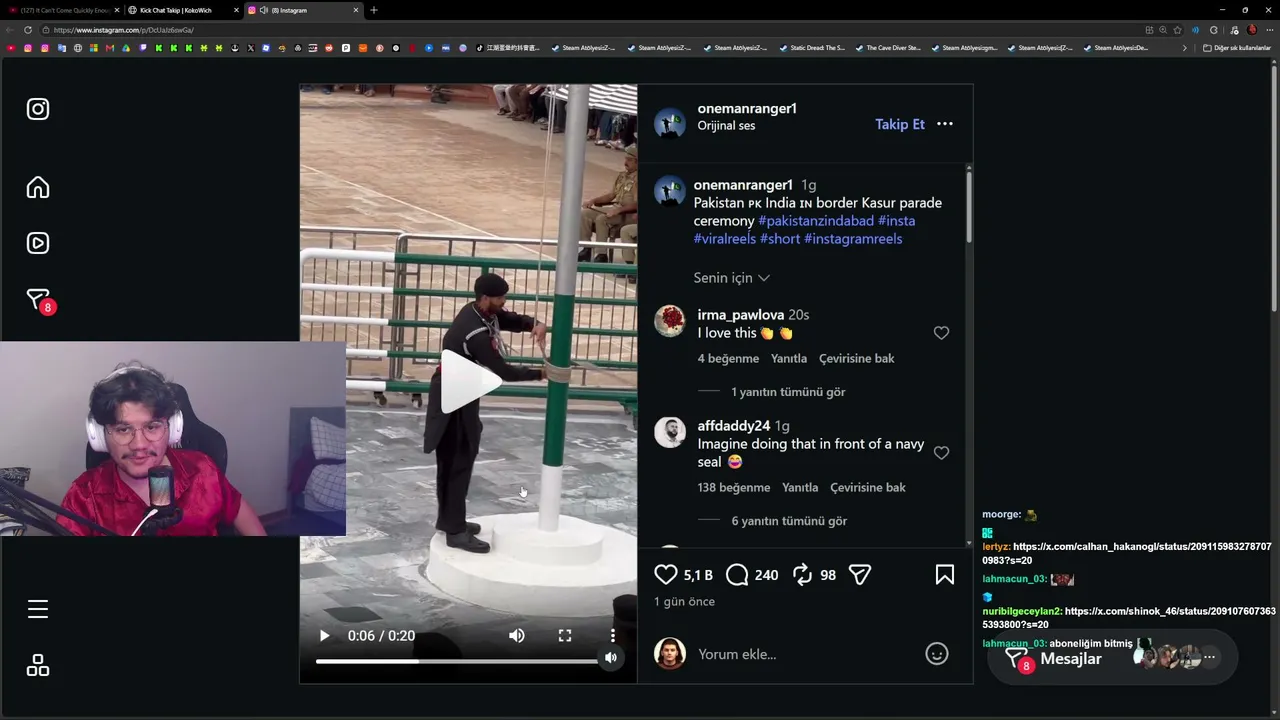The width and height of the screenshot is (1280, 720).
Task: Open a new browser tab
Action: point(374,10)
